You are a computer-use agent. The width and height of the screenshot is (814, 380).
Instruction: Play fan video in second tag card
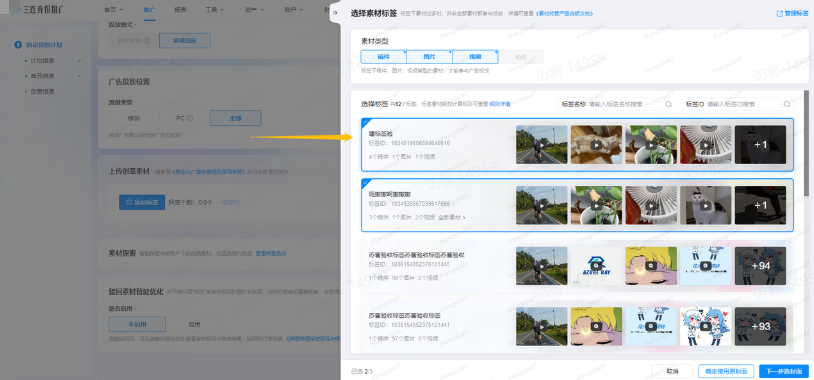click(651, 206)
